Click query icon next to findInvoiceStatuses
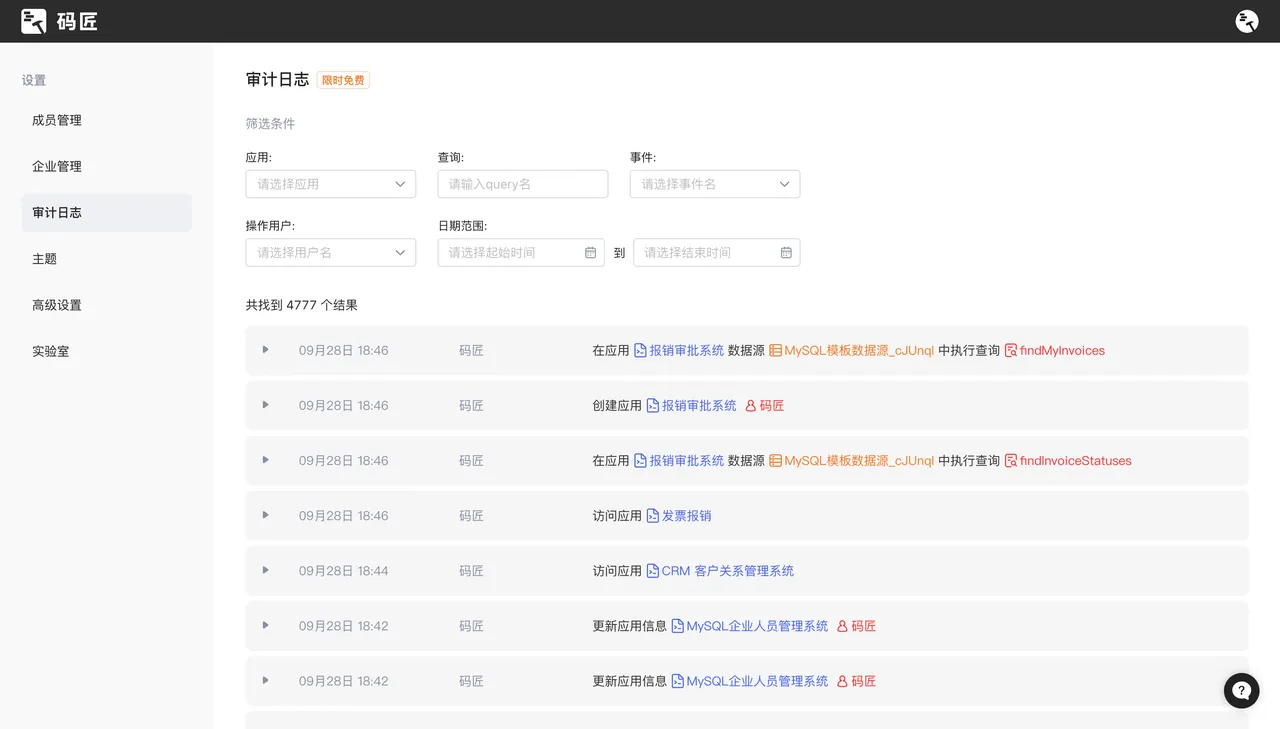Viewport: 1280px width, 729px height. (1011, 461)
